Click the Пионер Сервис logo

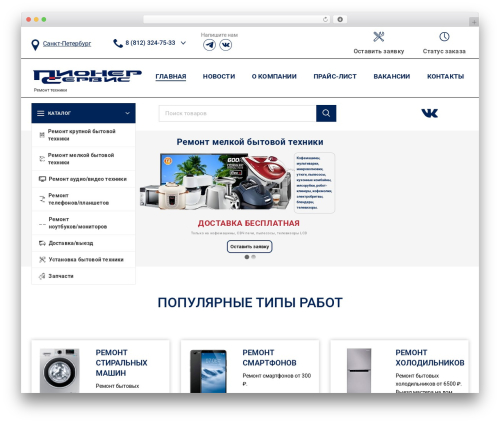coord(87,77)
